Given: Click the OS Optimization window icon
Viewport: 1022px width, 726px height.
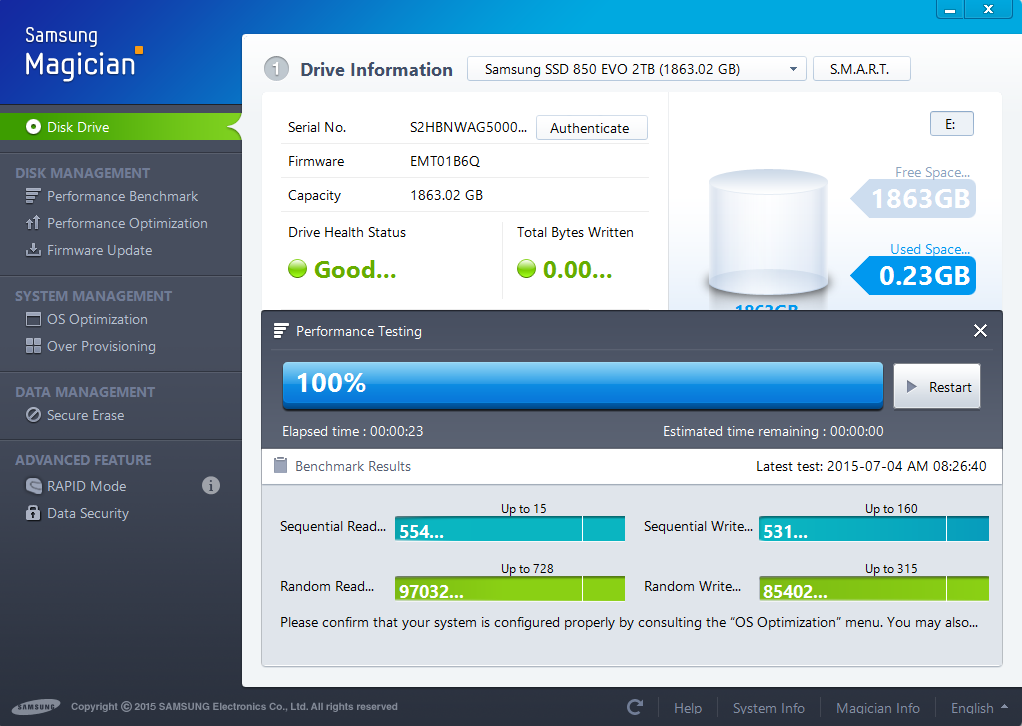Looking at the screenshot, I should (x=32, y=319).
